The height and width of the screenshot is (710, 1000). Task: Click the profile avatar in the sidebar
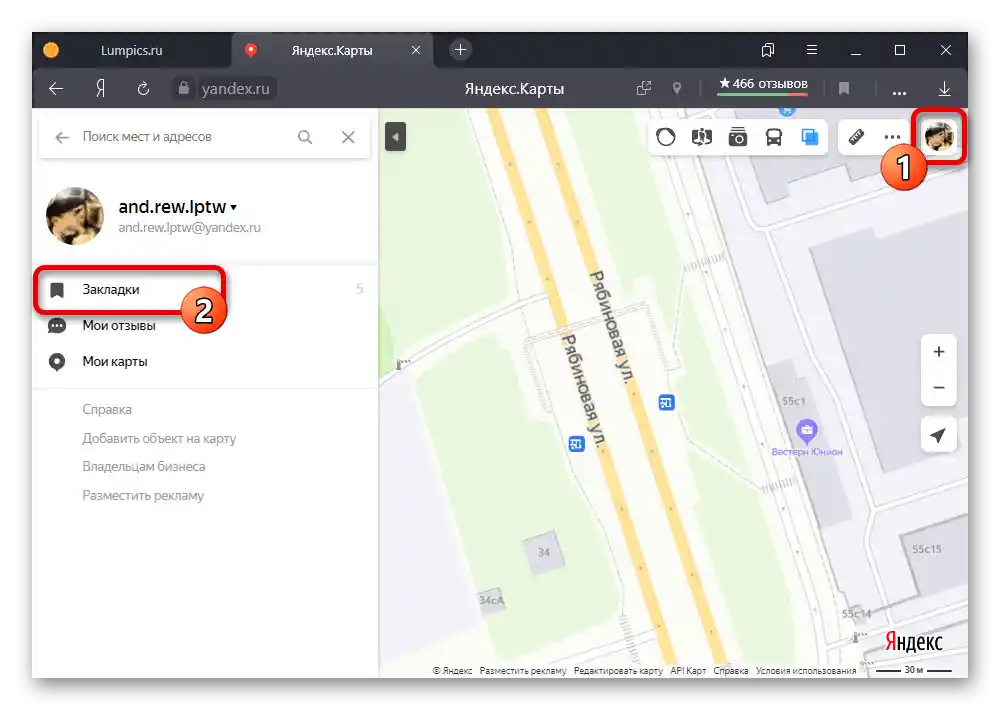pos(75,216)
